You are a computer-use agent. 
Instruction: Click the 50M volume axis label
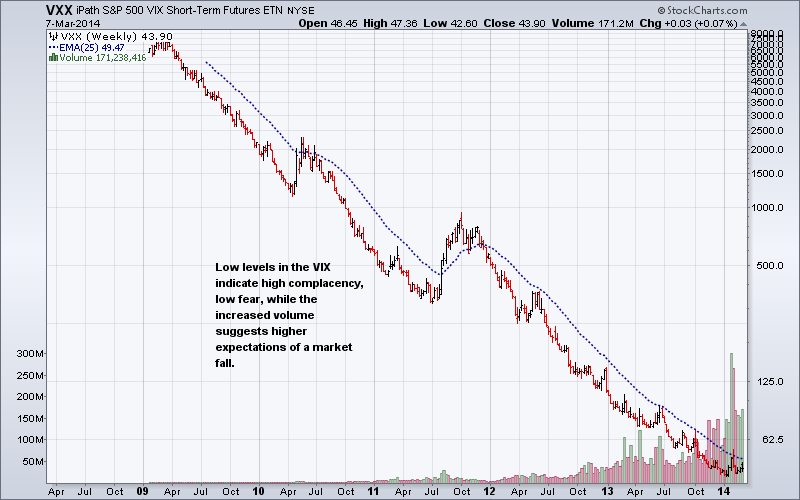click(33, 462)
